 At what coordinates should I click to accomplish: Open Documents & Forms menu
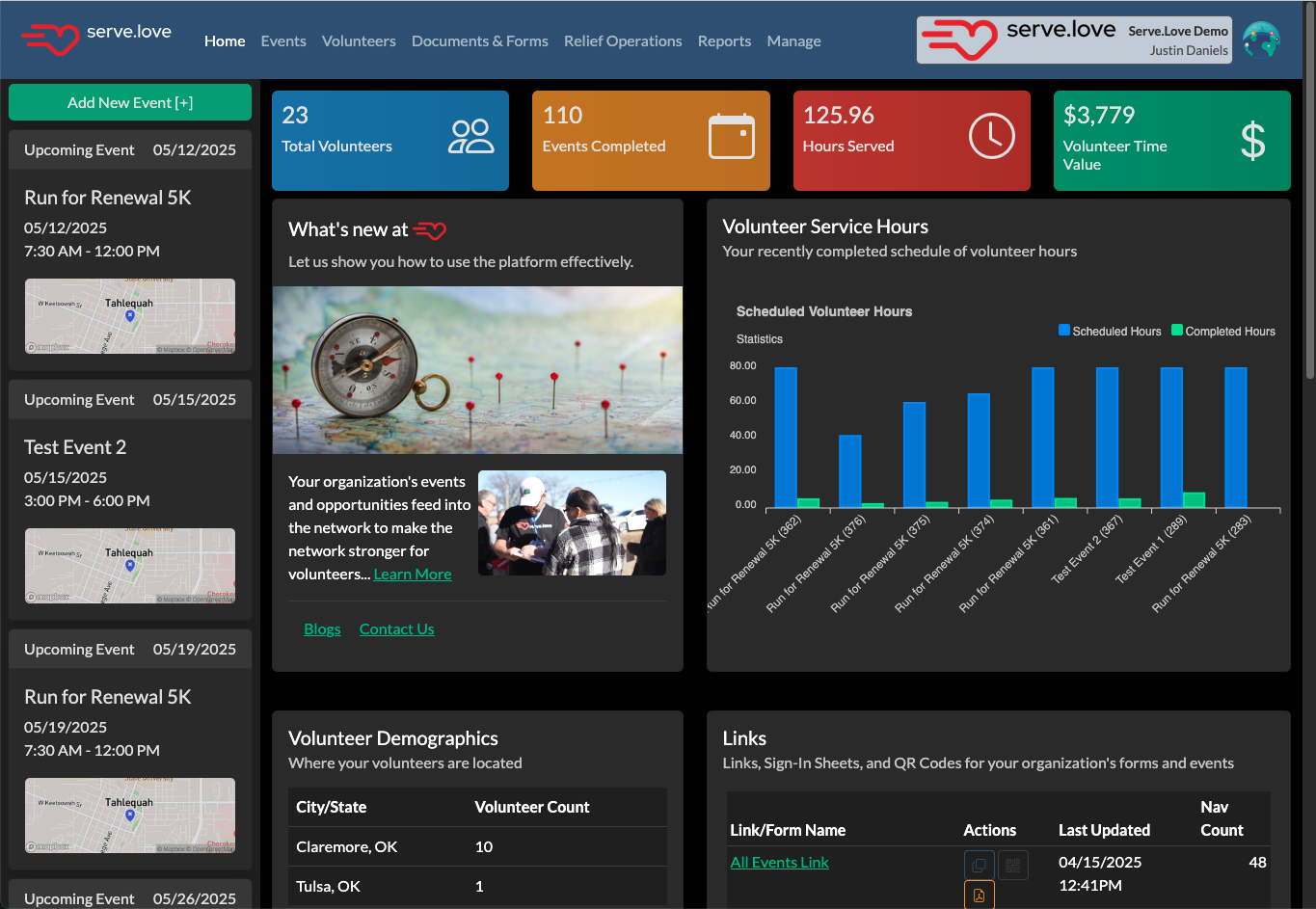click(480, 40)
